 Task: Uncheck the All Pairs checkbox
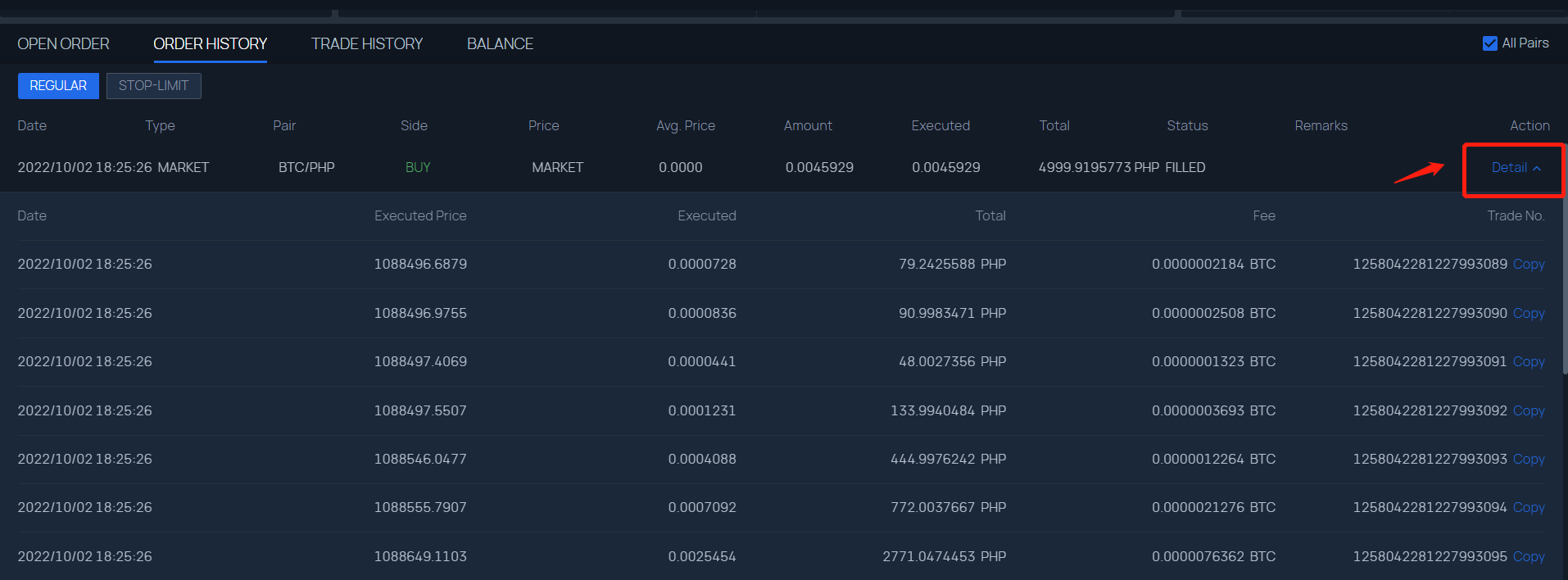point(1490,43)
